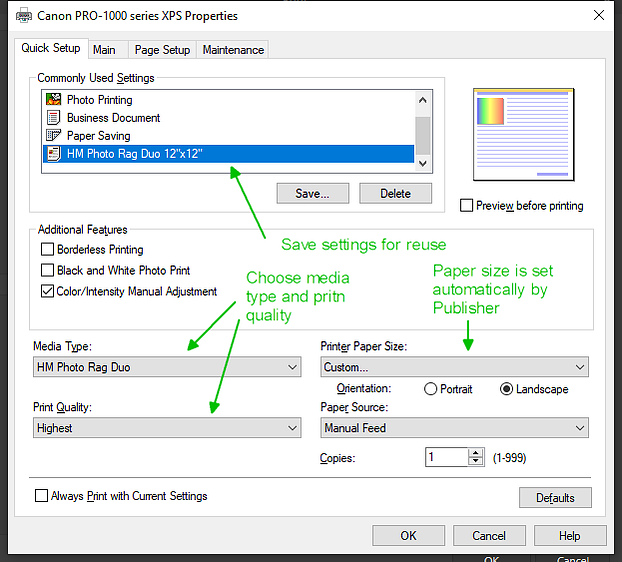
Task: Open the Print Quality dropdown
Action: 167,428
